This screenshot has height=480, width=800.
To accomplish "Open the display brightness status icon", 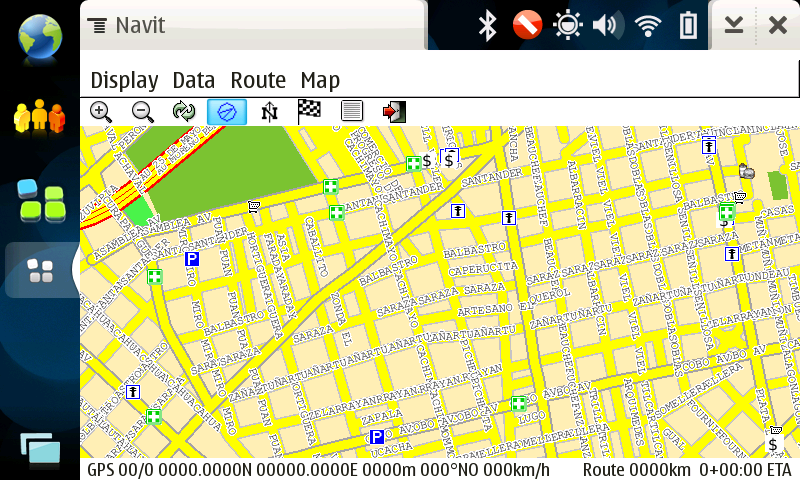I will click(x=567, y=25).
